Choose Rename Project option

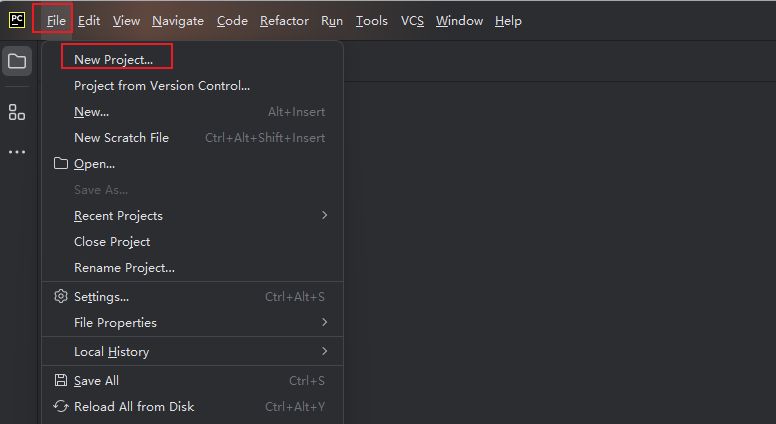[x=124, y=267]
